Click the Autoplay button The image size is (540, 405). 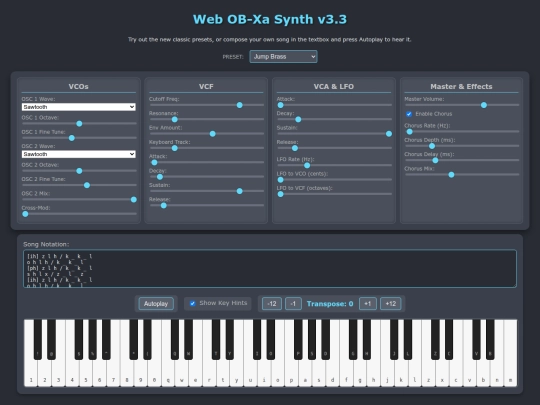[x=156, y=304]
